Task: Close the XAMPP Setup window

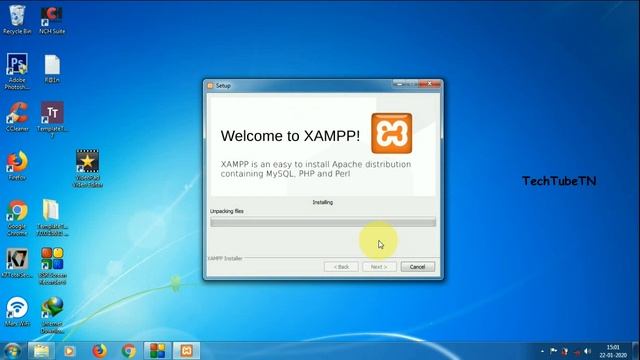Action: [429, 84]
